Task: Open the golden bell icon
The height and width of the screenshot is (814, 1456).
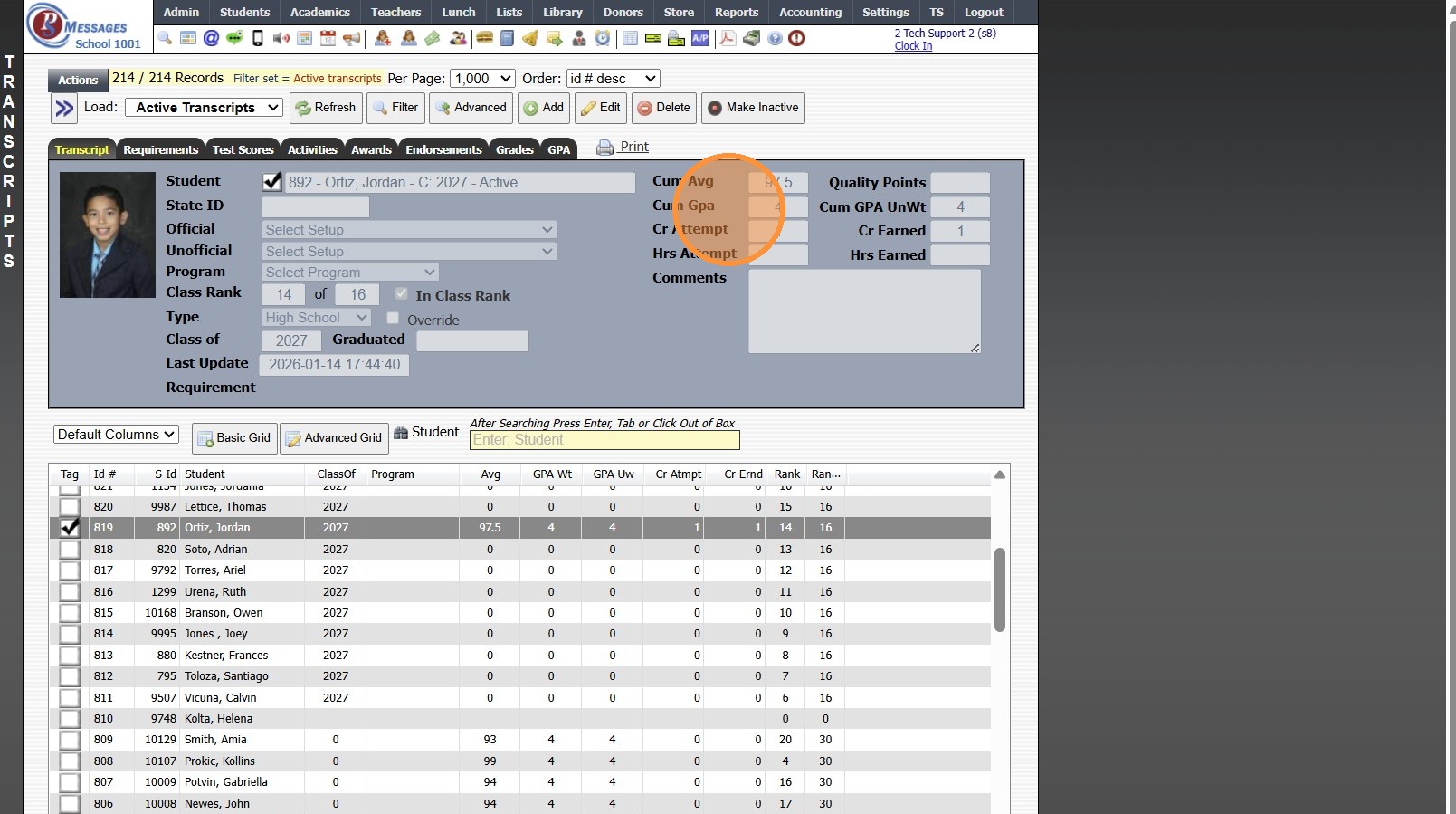Action: coord(530,38)
